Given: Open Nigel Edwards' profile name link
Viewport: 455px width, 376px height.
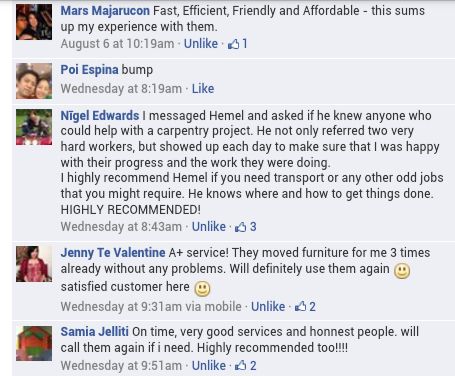Looking at the screenshot, I should [100, 116].
